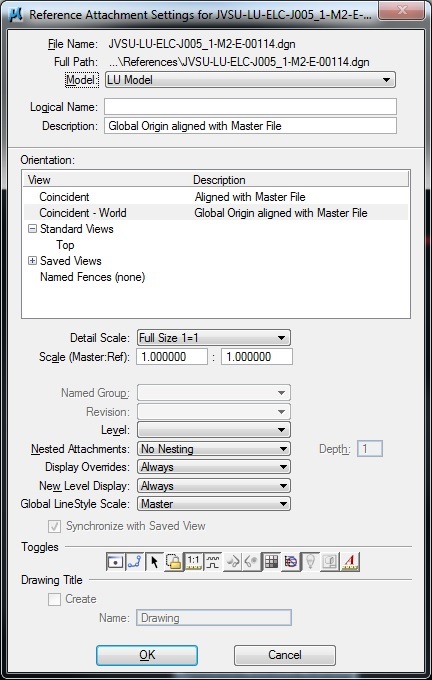Select the Coincident orientation row
This screenshot has width=432, height=680.
click(x=216, y=197)
